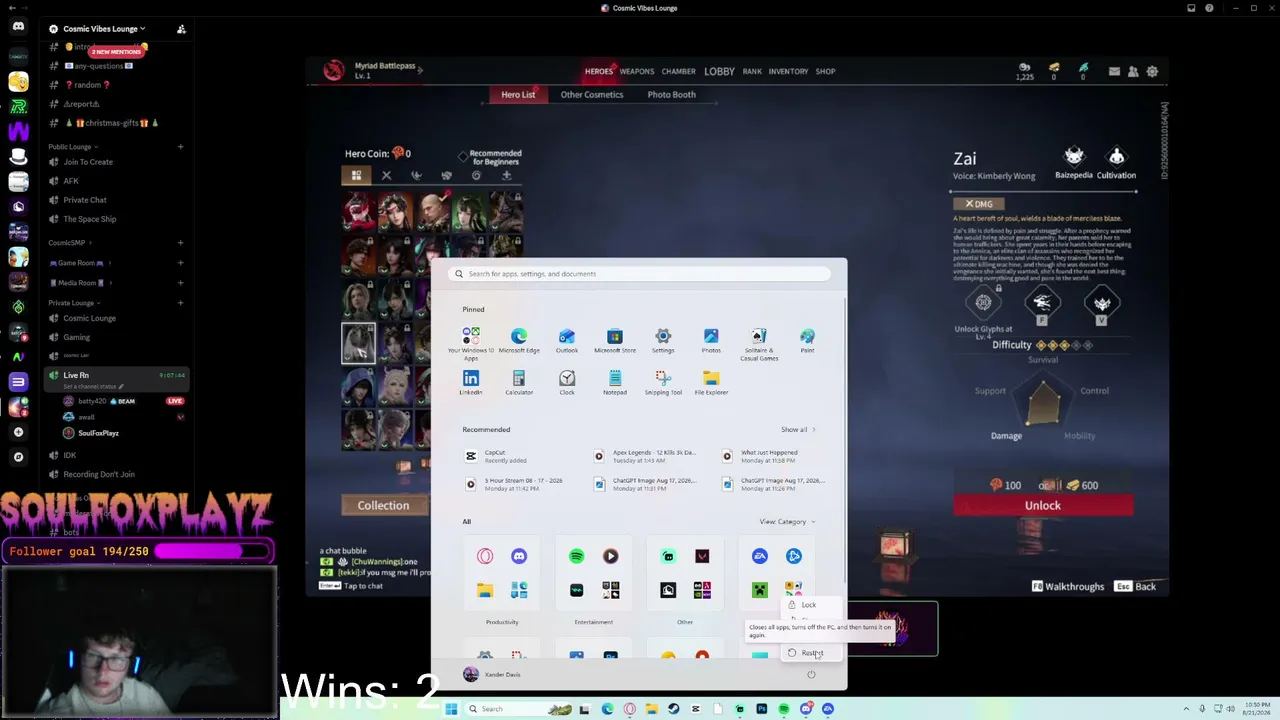The image size is (1280, 720).
Task: Expand the Cosmic Vibes Lounge server menu
Action: click(x=104, y=29)
